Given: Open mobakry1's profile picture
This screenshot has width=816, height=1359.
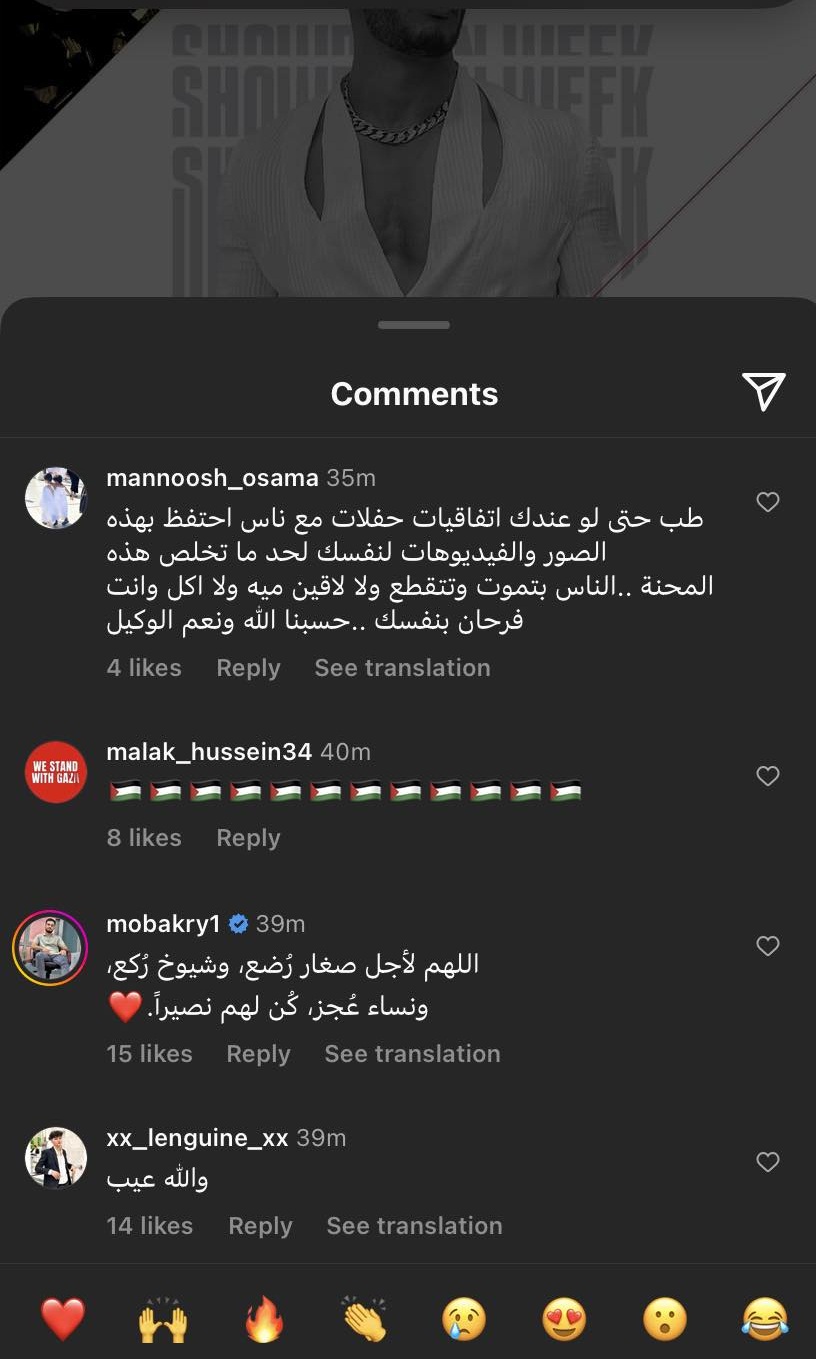Looking at the screenshot, I should click(50, 947).
